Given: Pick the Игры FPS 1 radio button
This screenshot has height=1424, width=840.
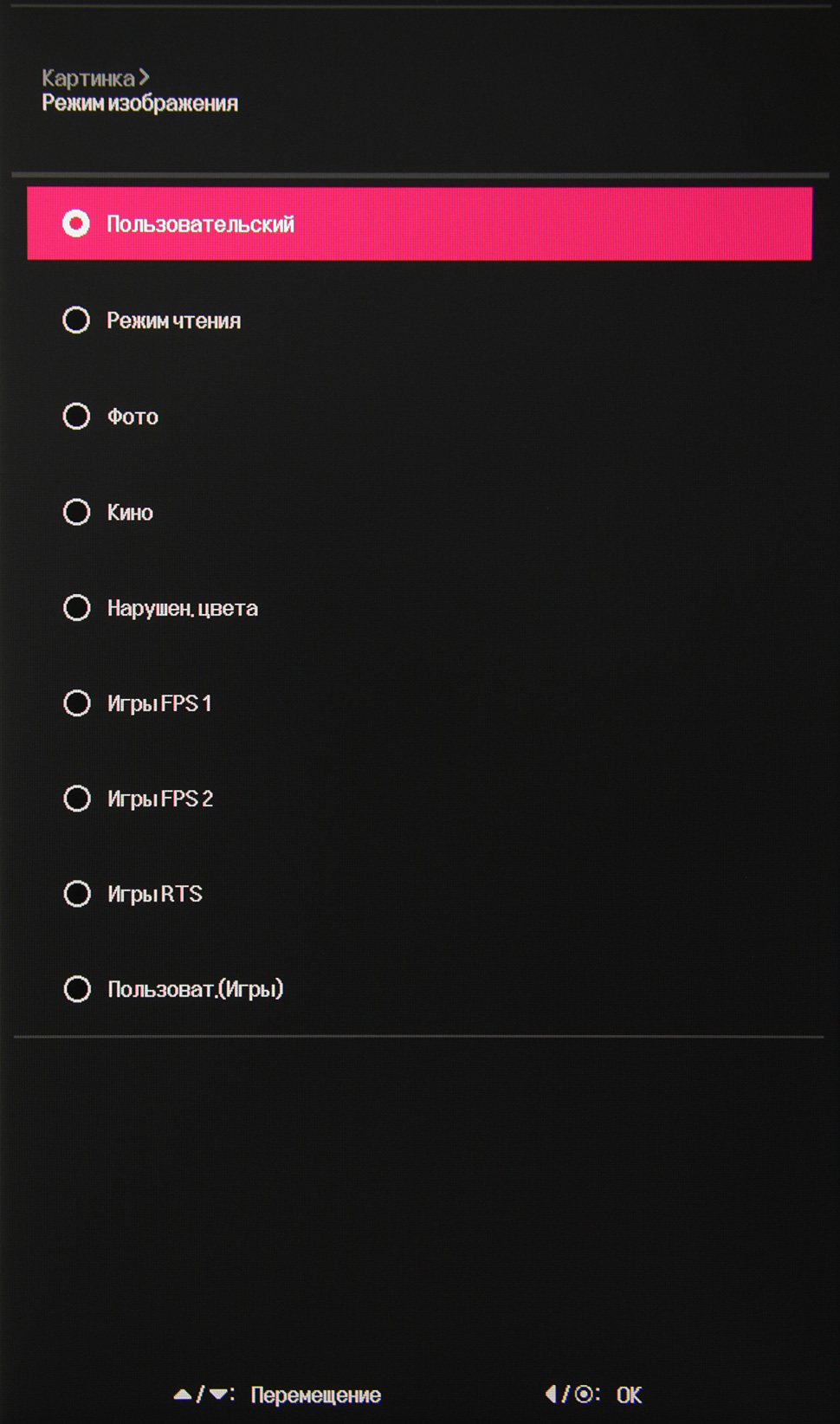Looking at the screenshot, I should pos(76,703).
